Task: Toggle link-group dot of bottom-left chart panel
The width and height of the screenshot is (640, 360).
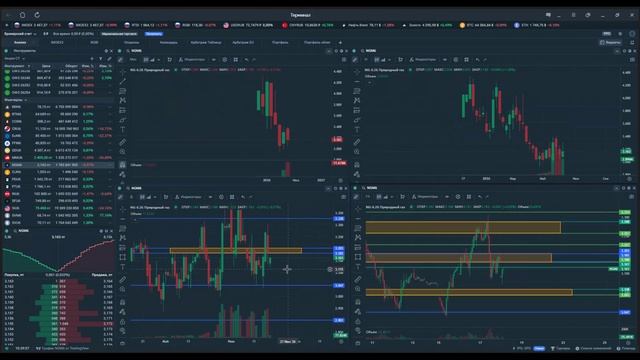Action: click(x=120, y=188)
